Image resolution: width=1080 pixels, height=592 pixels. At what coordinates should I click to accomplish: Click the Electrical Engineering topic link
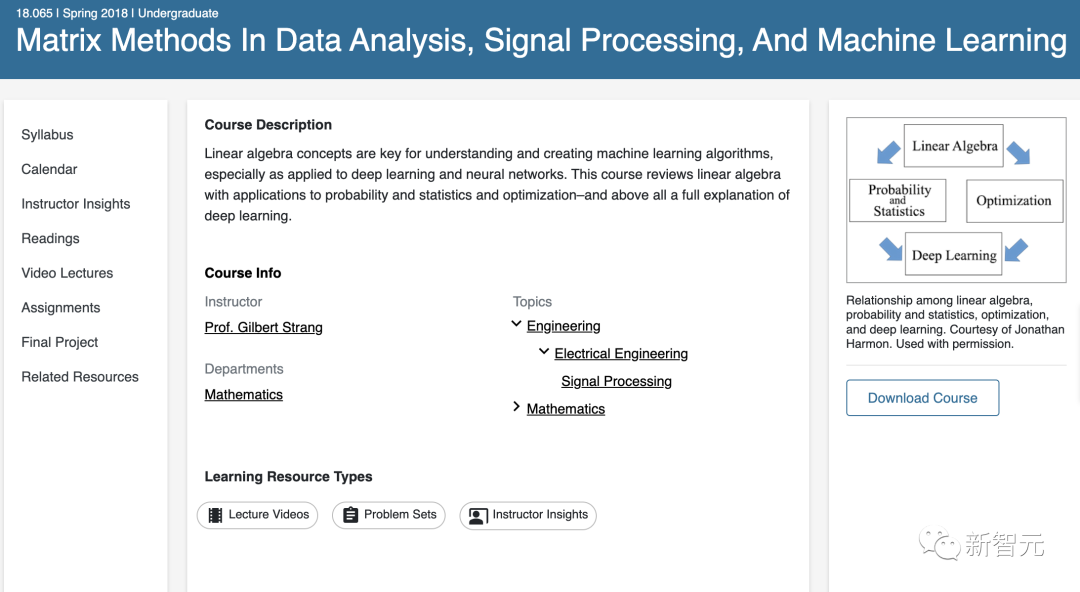(621, 354)
